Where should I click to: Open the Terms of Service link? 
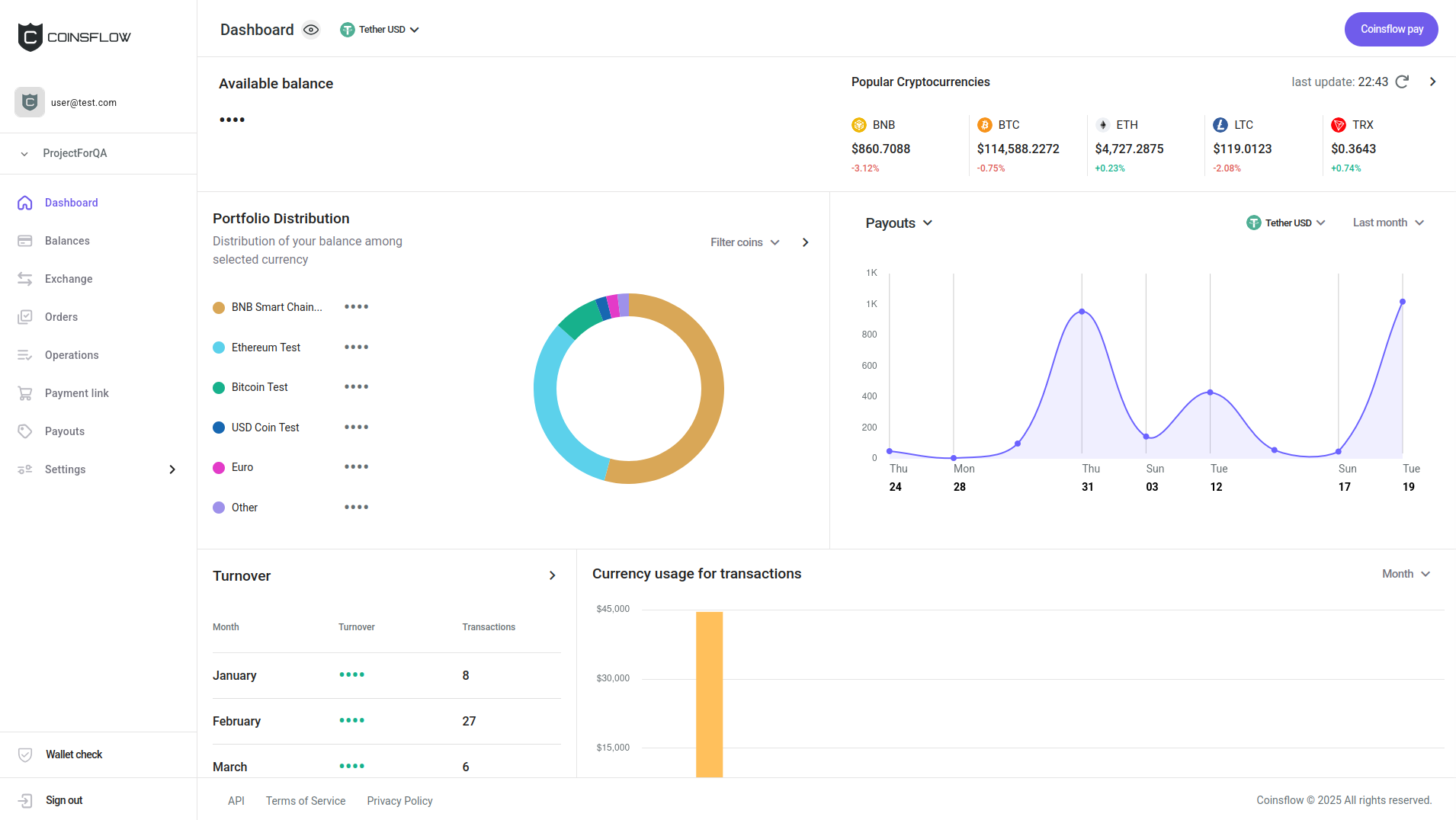tap(305, 801)
